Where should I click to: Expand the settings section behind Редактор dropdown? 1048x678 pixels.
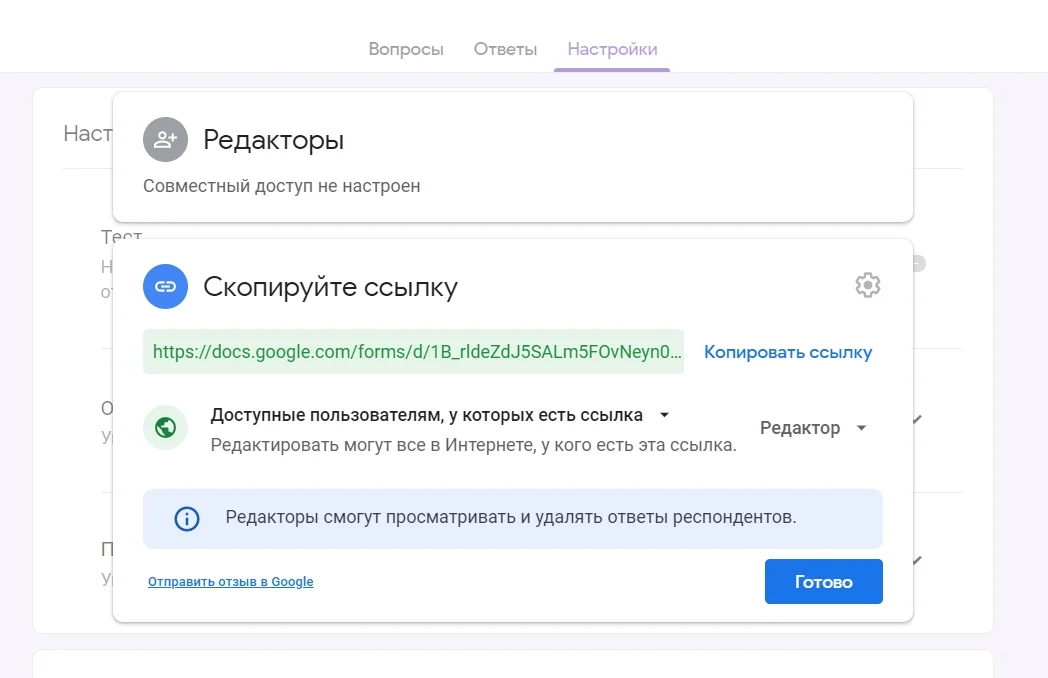click(x=917, y=420)
